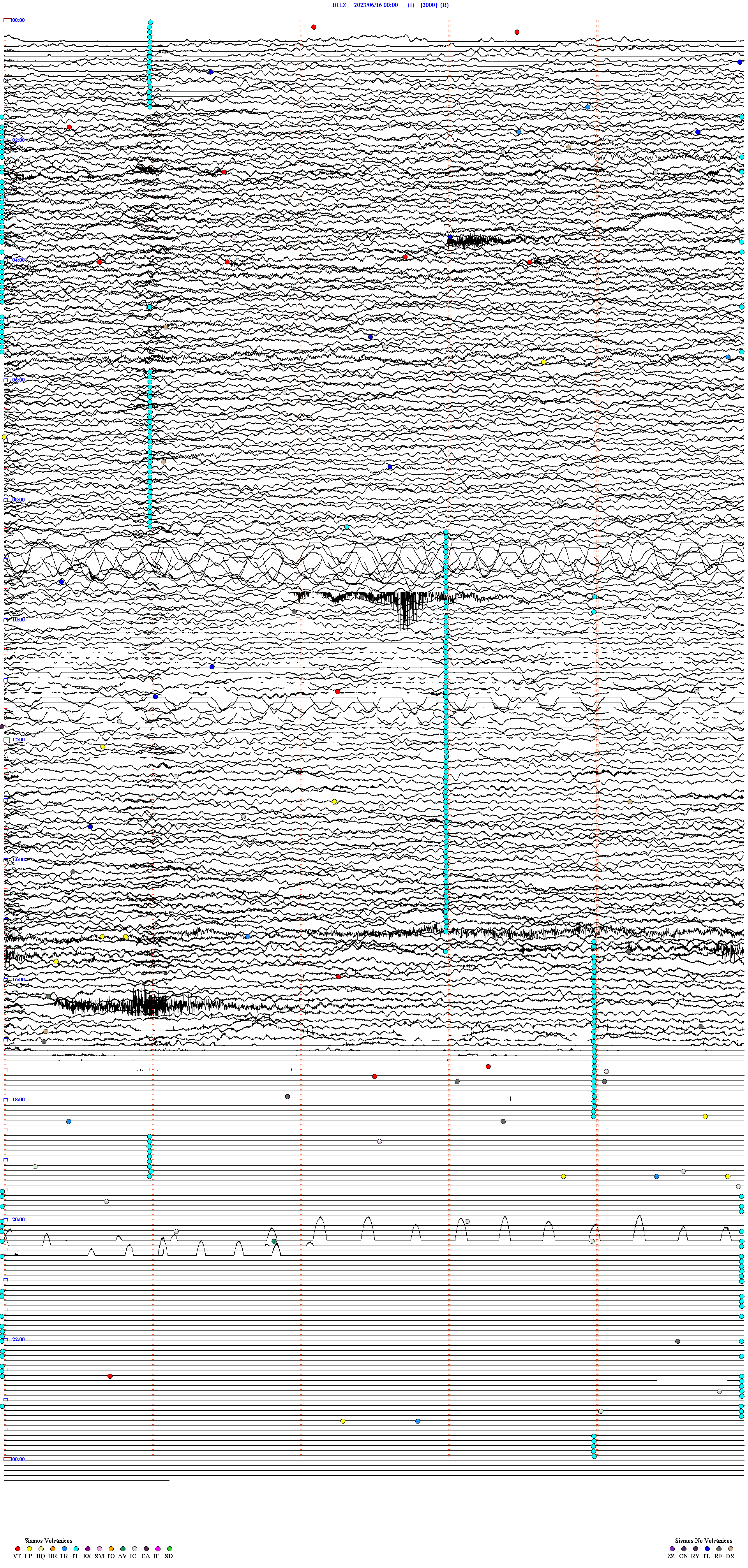Click the orange TO legend dot
The width and height of the screenshot is (748, 1568).
tap(111, 1549)
